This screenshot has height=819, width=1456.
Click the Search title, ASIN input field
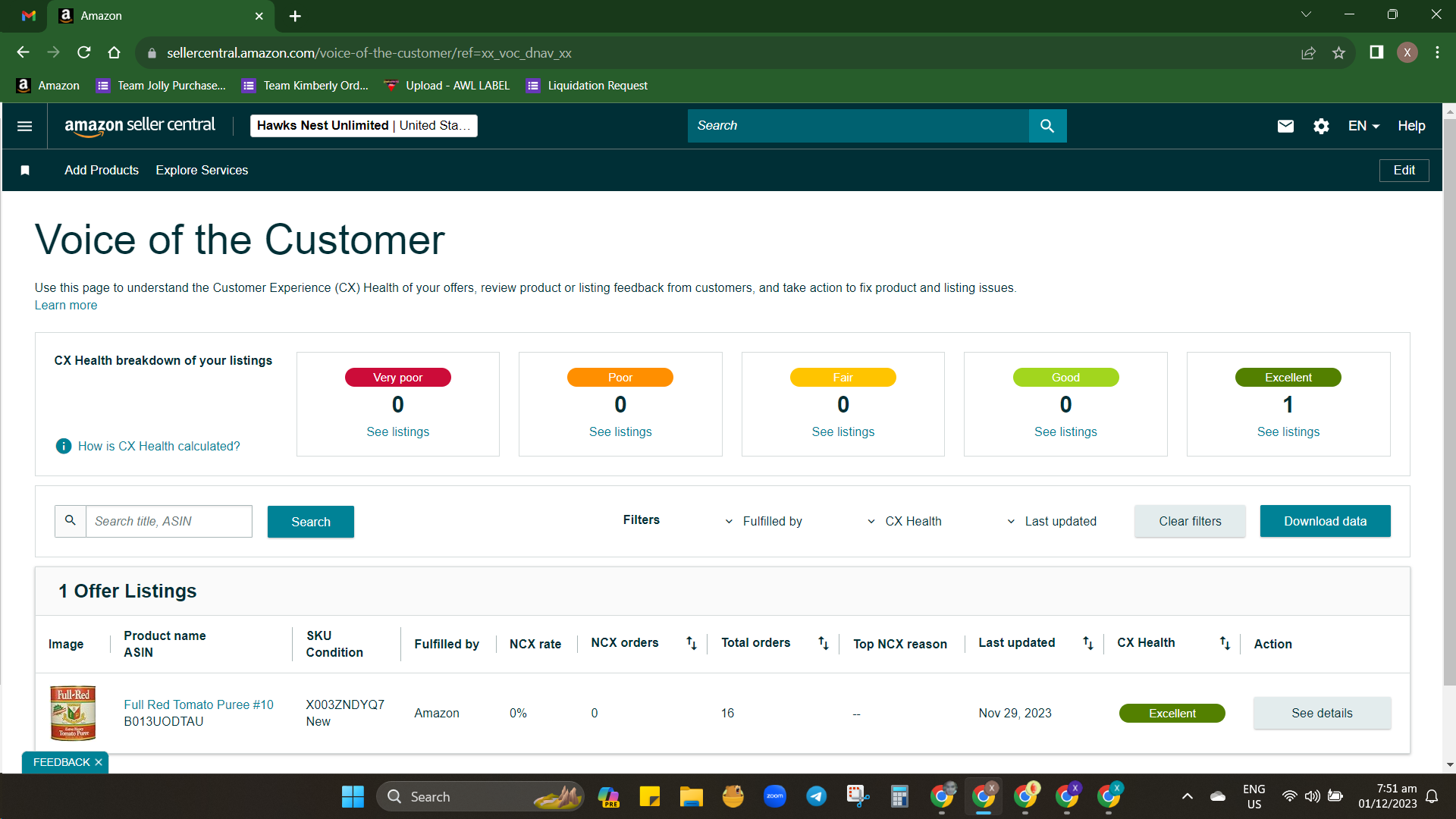(168, 522)
